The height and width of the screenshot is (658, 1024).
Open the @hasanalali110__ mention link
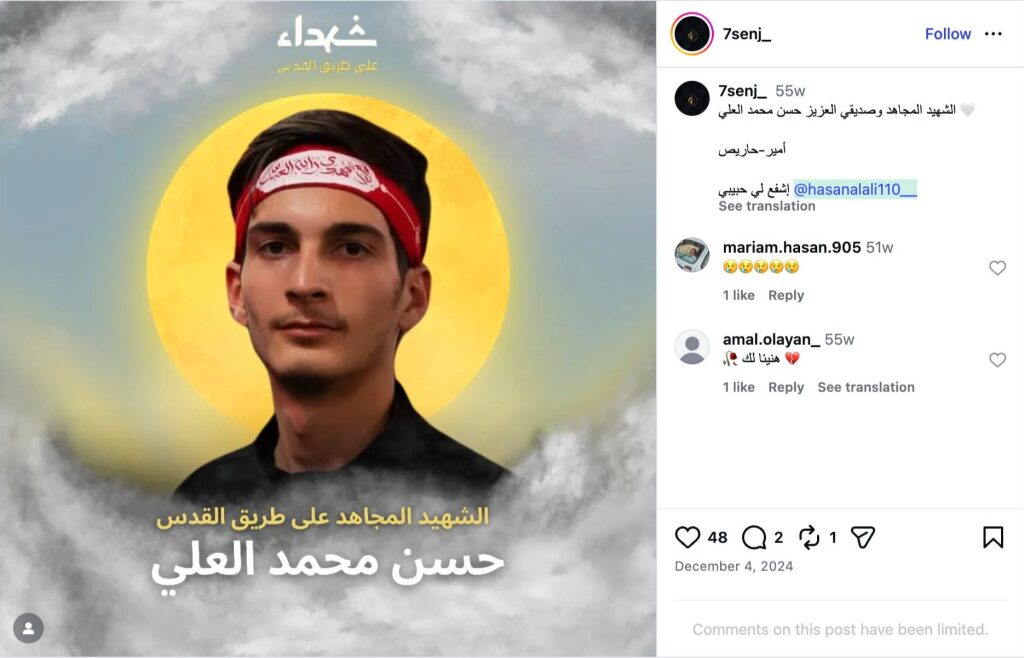tap(855, 189)
